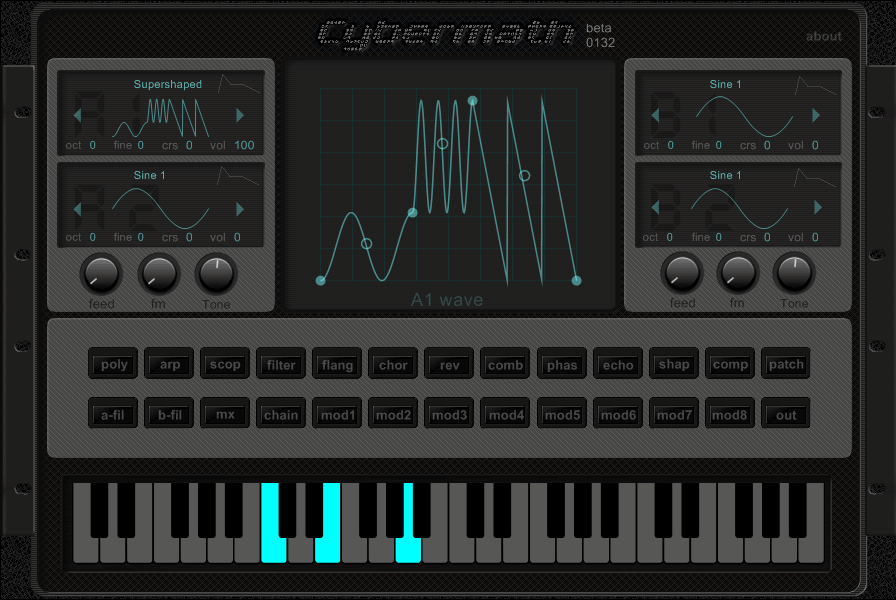Adjust the left panel fm knob
This screenshot has width=896, height=600.
click(x=159, y=274)
